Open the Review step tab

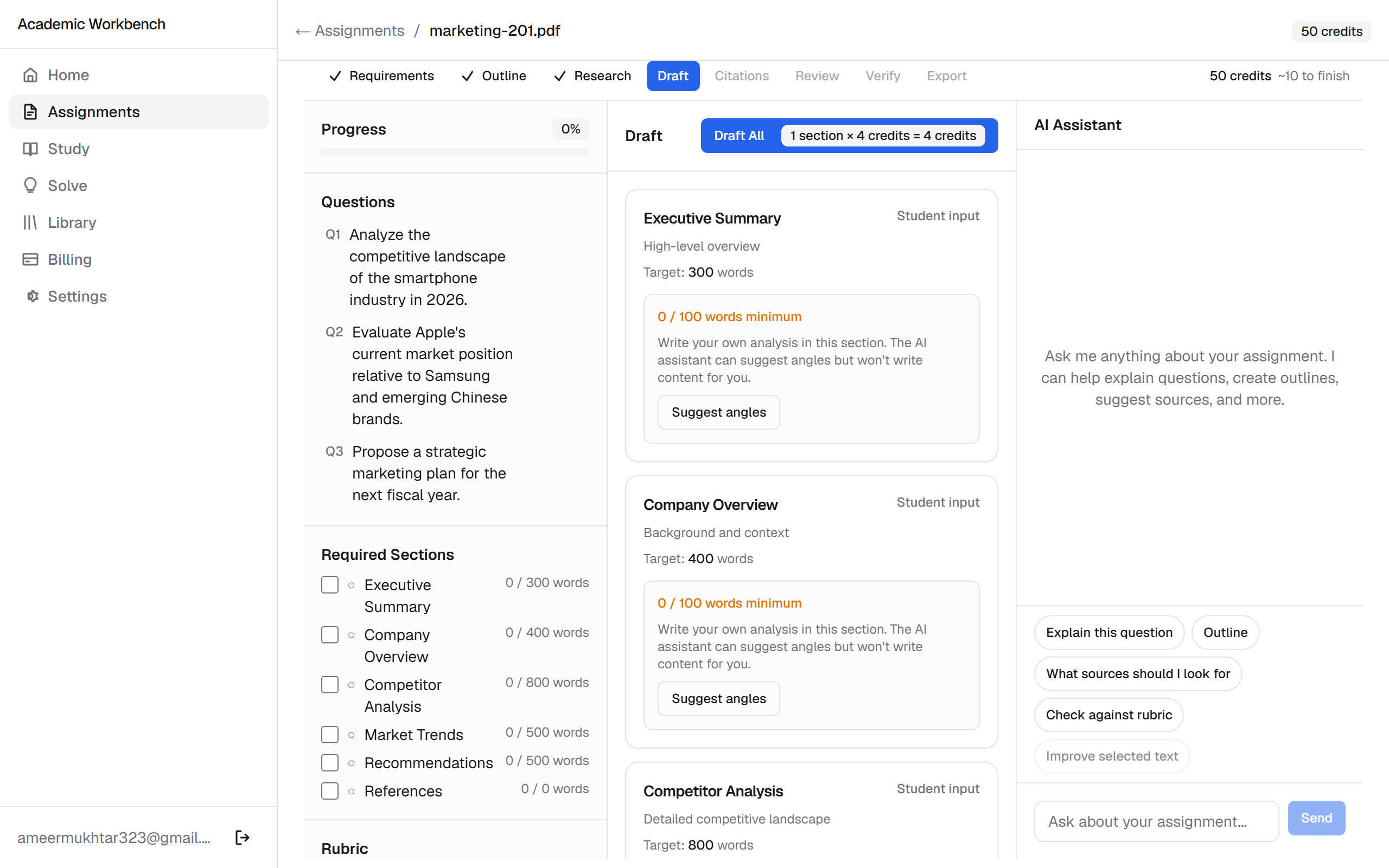817,76
